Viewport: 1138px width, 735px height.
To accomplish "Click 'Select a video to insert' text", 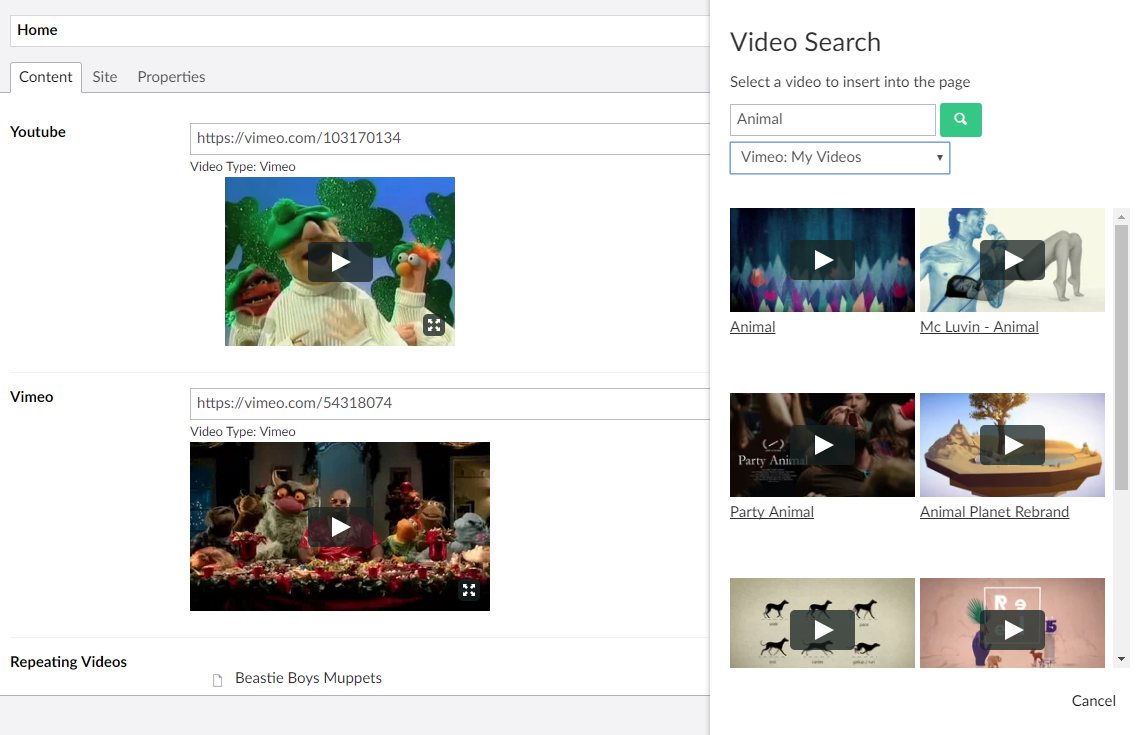I will point(850,82).
